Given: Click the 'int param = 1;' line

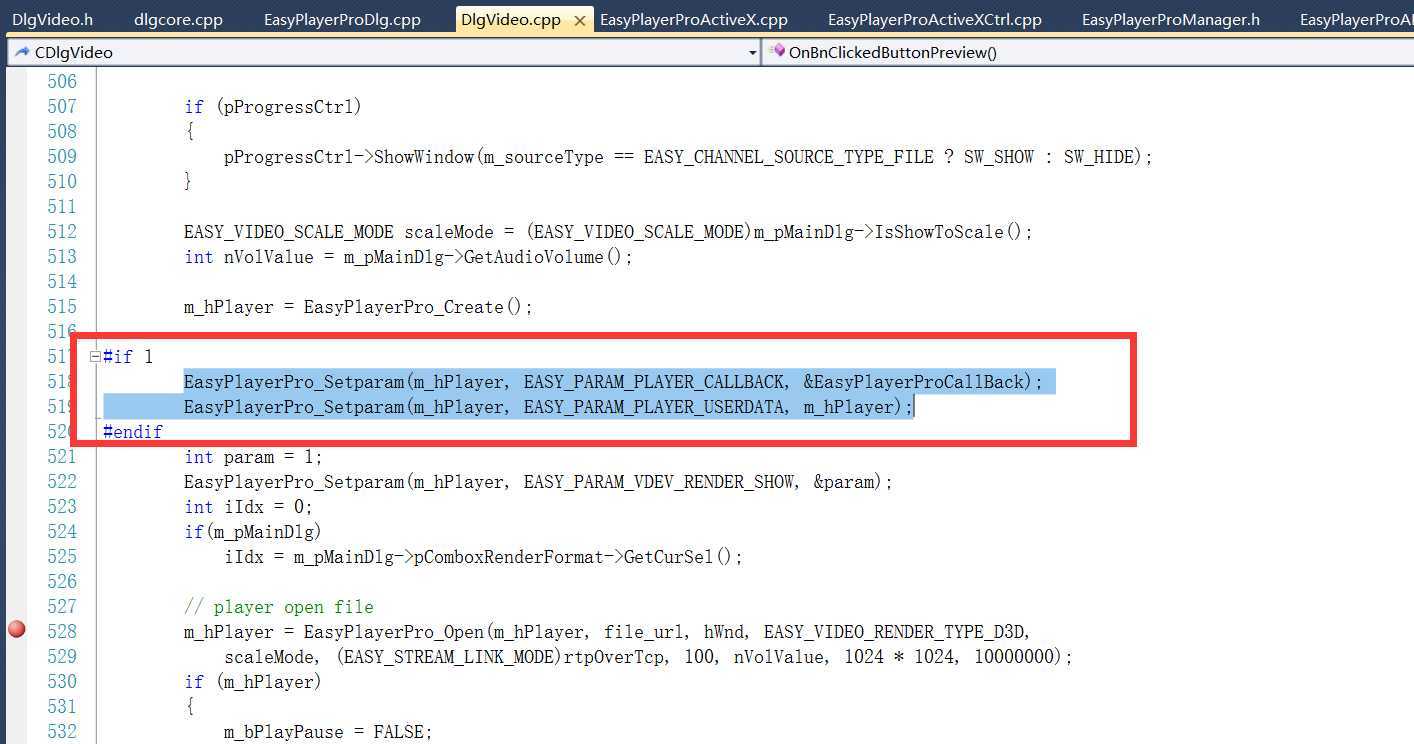Looking at the screenshot, I should (254, 457).
